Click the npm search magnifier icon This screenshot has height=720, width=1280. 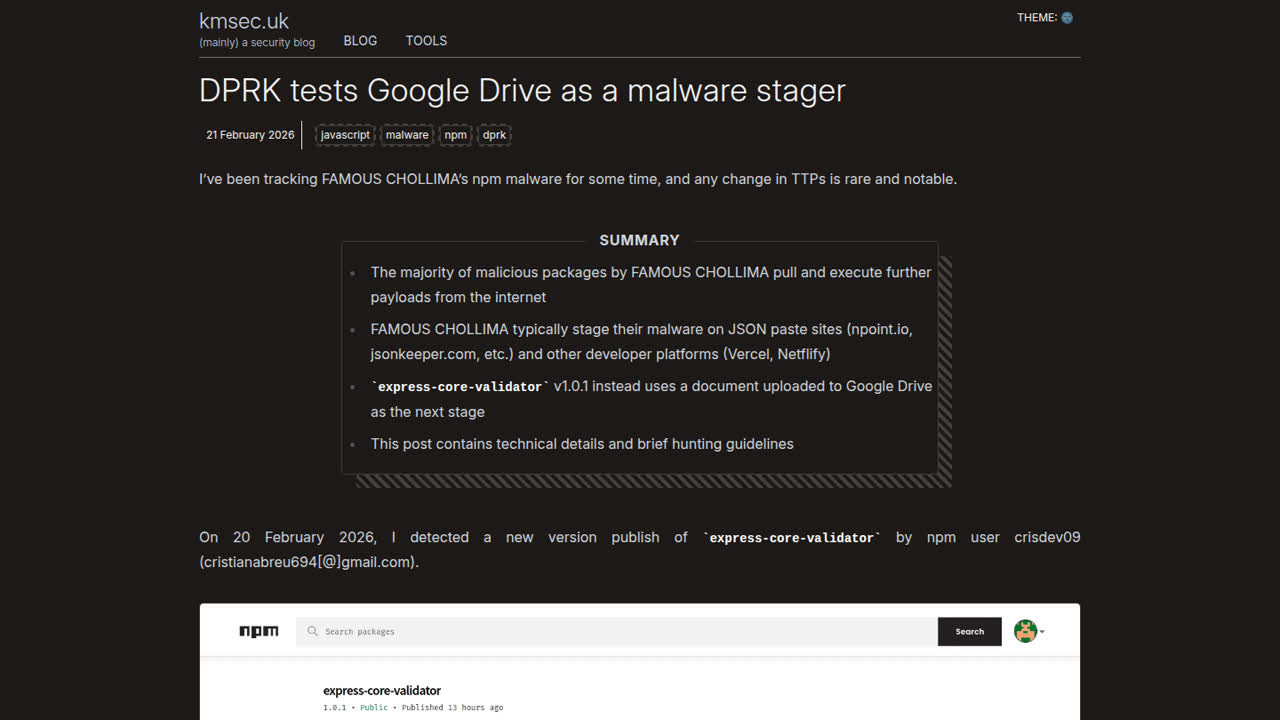pos(313,631)
